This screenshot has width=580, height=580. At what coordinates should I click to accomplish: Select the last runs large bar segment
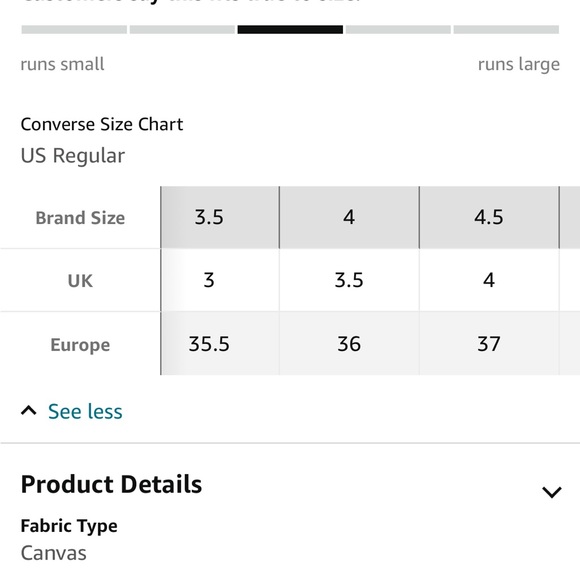point(506,30)
